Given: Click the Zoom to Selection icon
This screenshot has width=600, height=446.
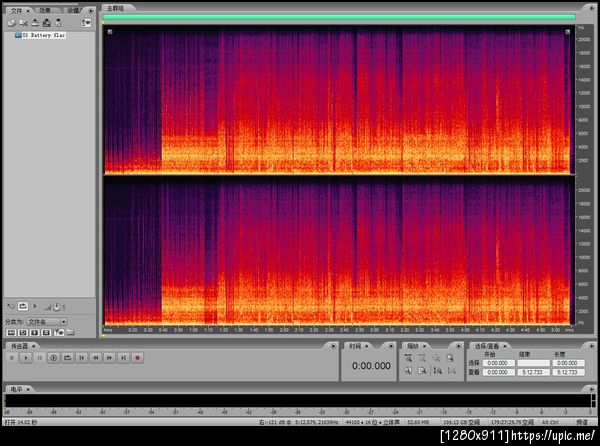Looking at the screenshot, I should point(450,358).
